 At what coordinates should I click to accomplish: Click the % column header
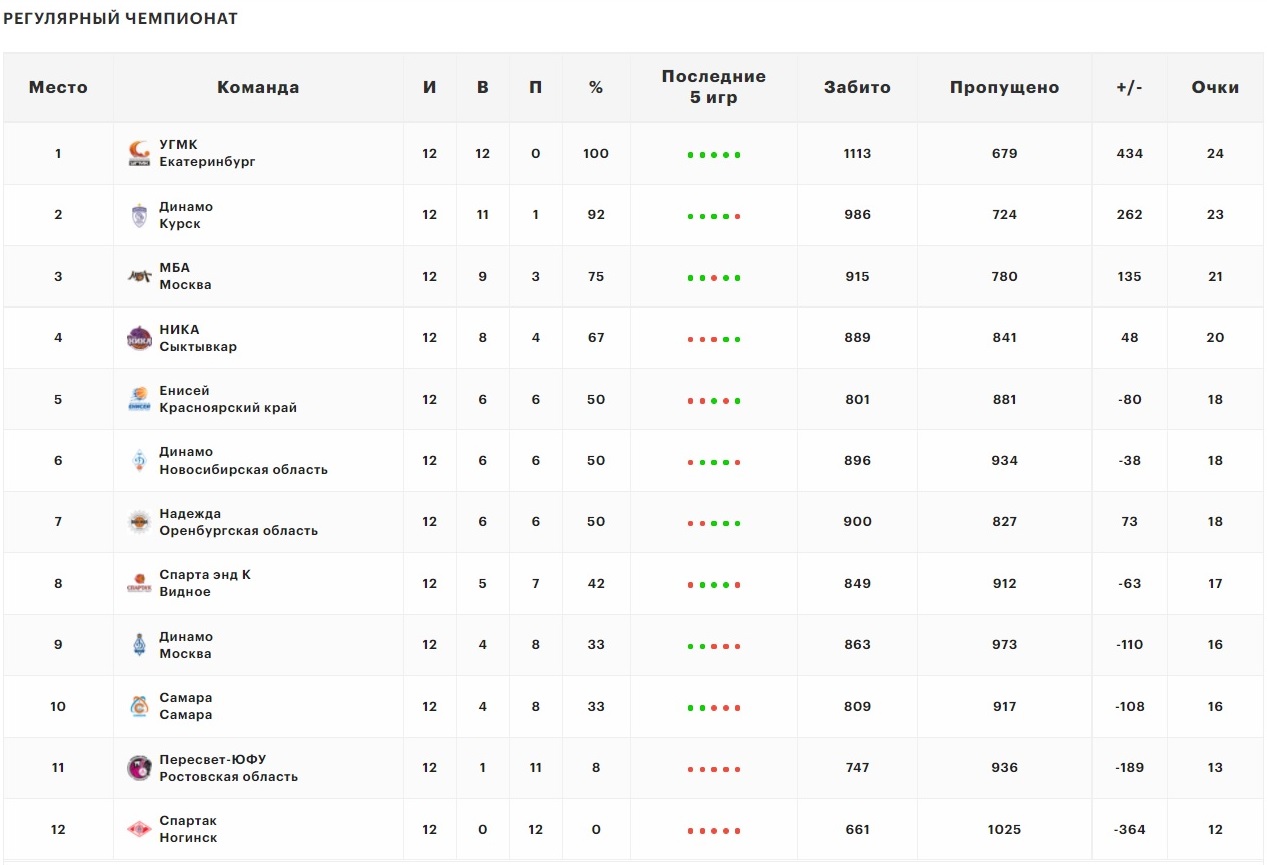pos(596,87)
